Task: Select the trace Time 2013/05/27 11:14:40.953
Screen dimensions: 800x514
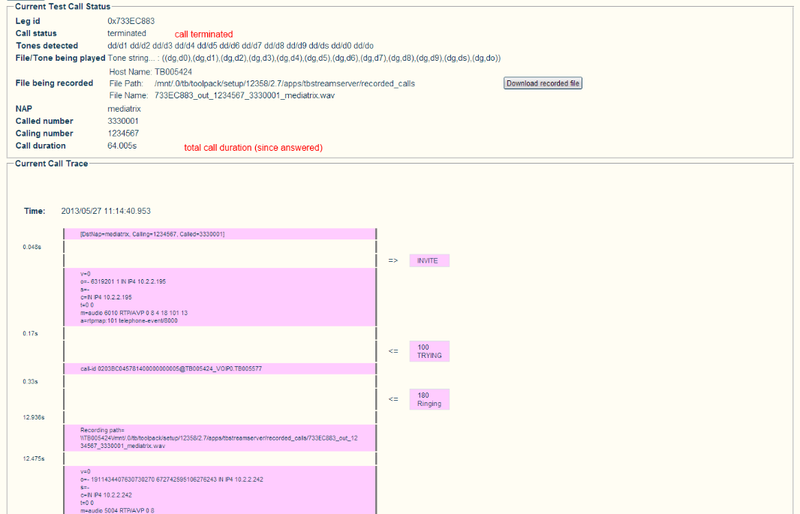Action: point(106,211)
